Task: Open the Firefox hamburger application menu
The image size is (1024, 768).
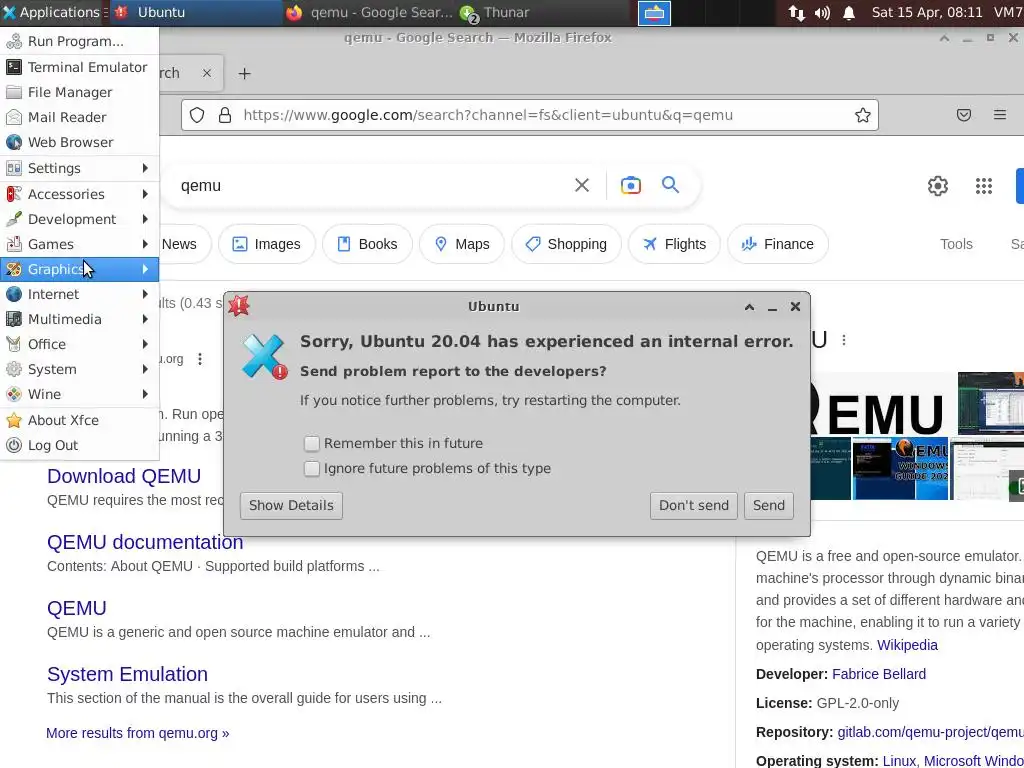Action: point(999,116)
